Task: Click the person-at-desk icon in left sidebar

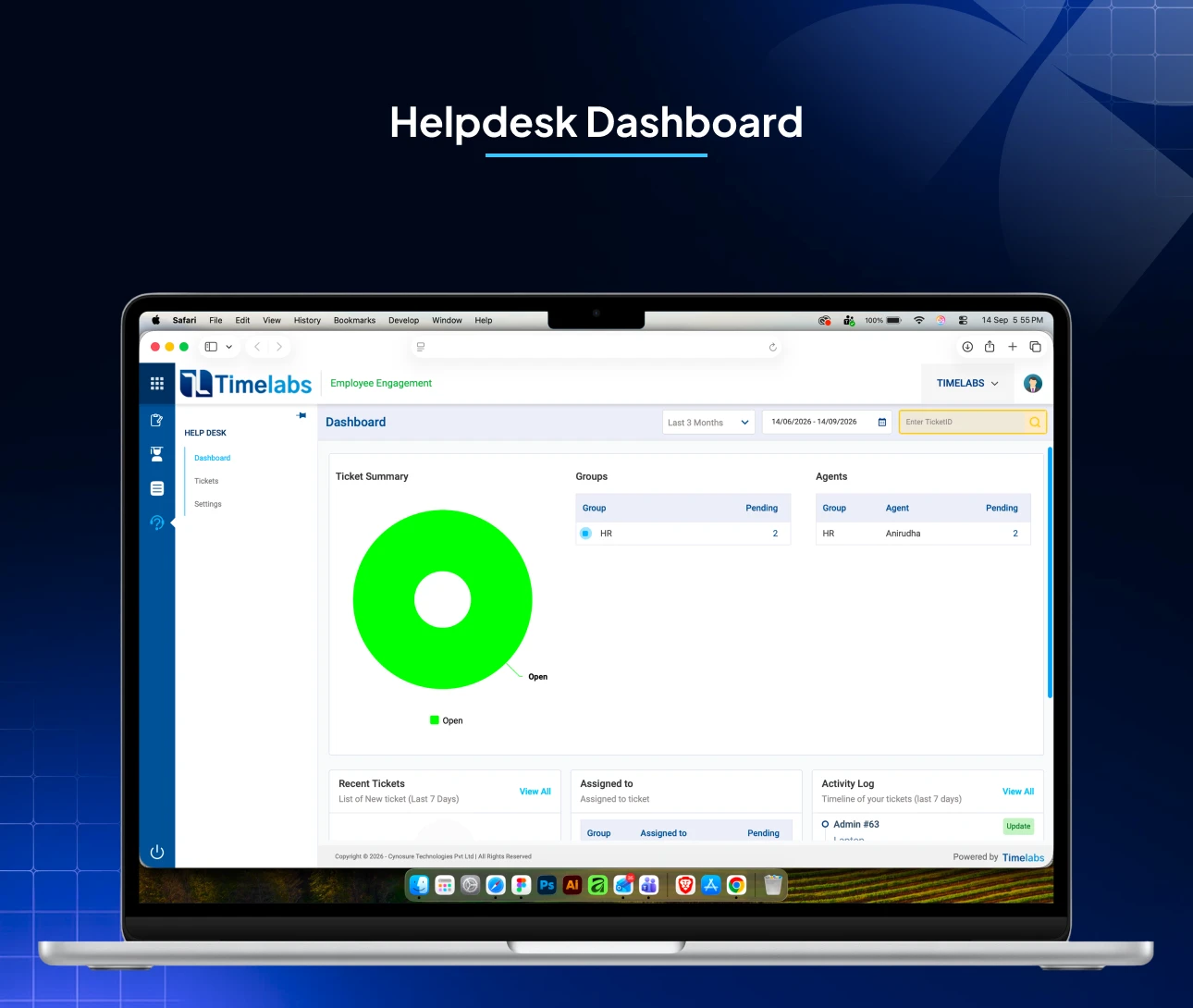Action: pyautogui.click(x=157, y=454)
